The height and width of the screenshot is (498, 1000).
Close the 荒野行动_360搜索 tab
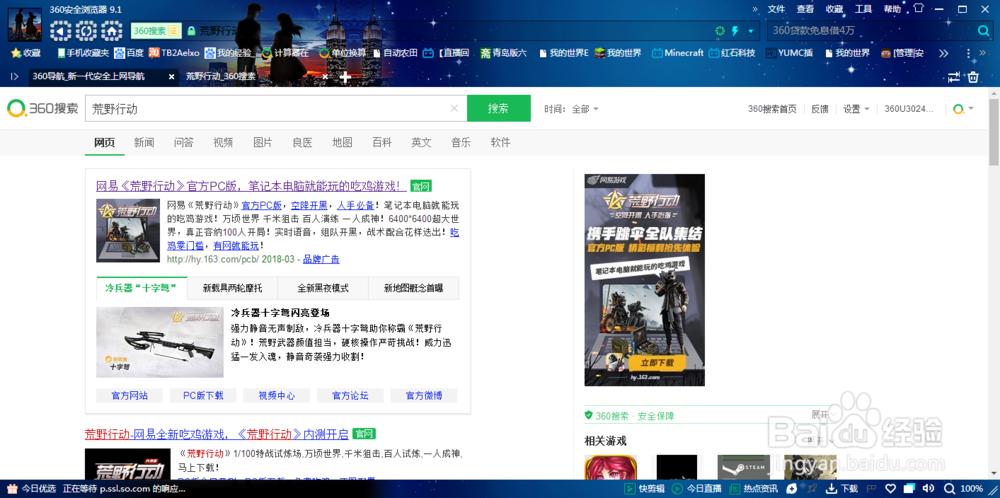pos(325,77)
